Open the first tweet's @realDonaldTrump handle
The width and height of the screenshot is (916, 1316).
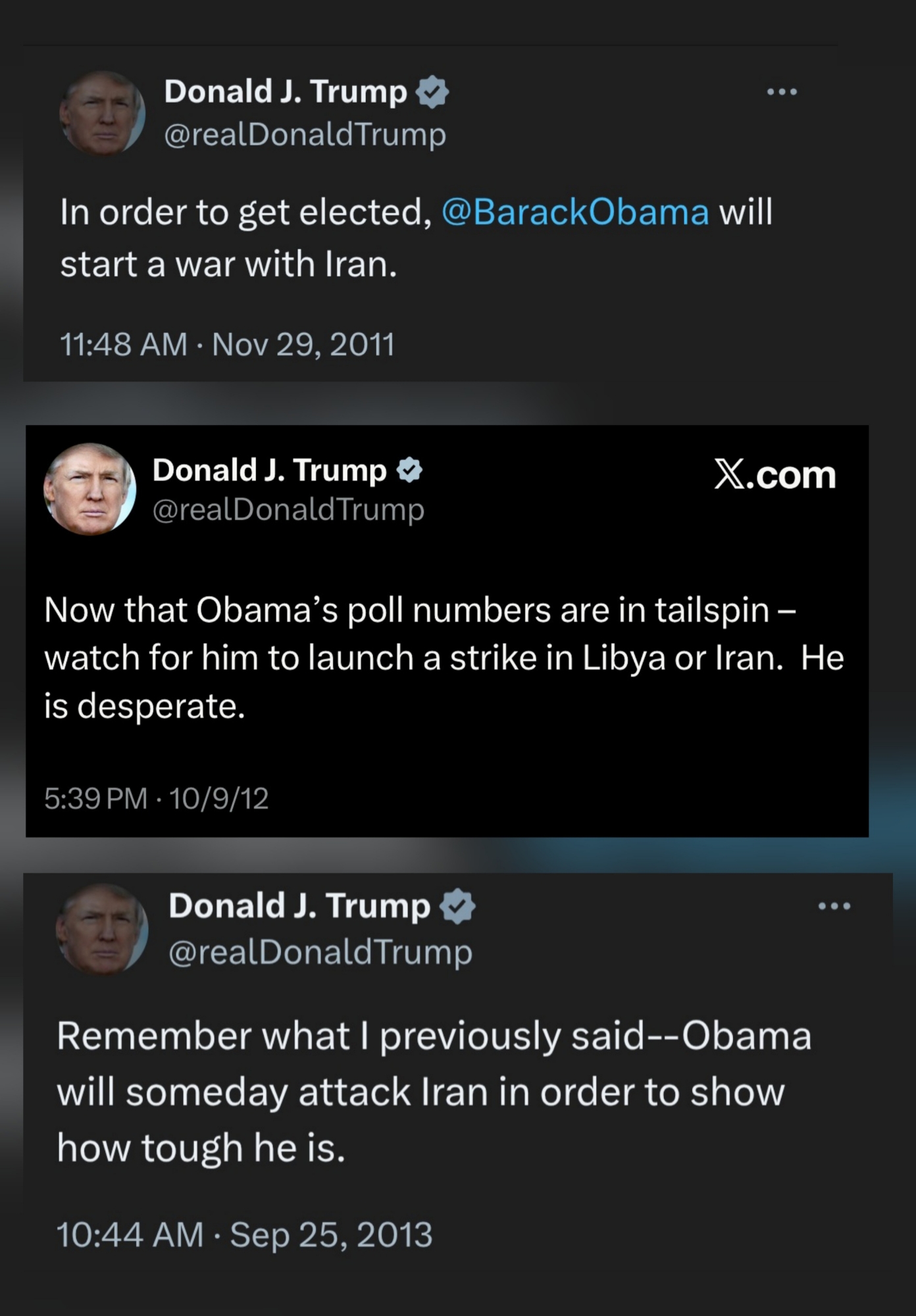305,136
